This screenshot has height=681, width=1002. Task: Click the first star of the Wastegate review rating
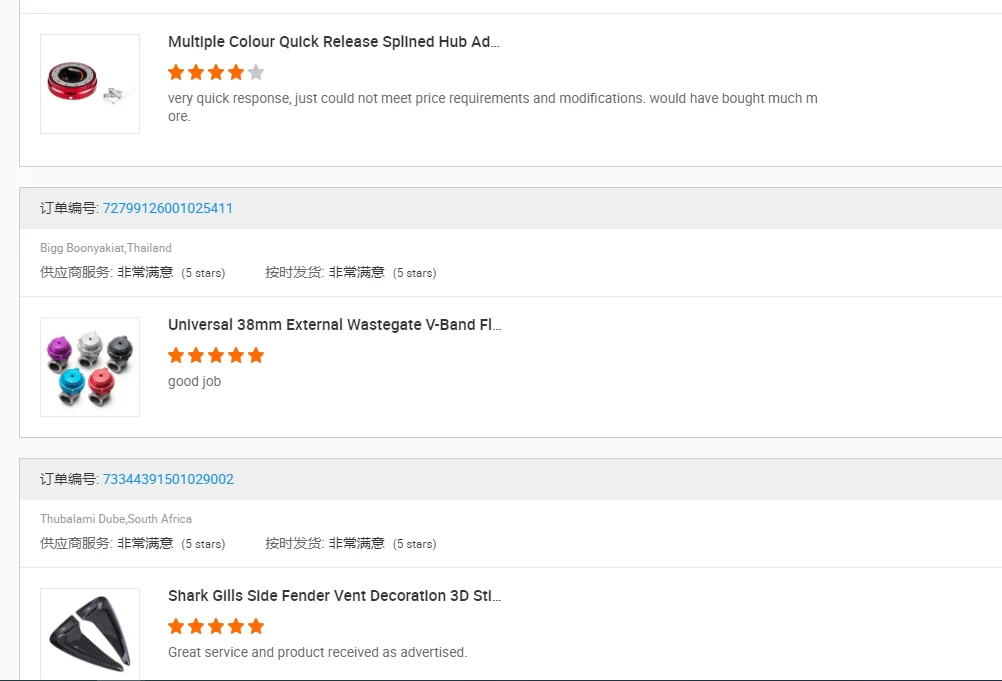(x=176, y=355)
